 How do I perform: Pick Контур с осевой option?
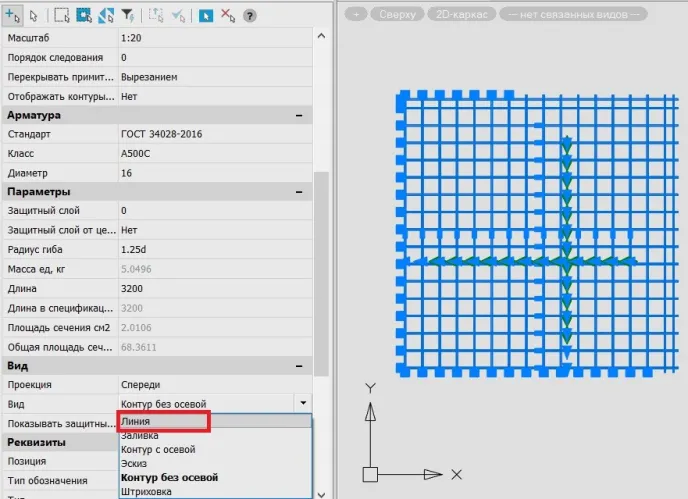(157, 450)
